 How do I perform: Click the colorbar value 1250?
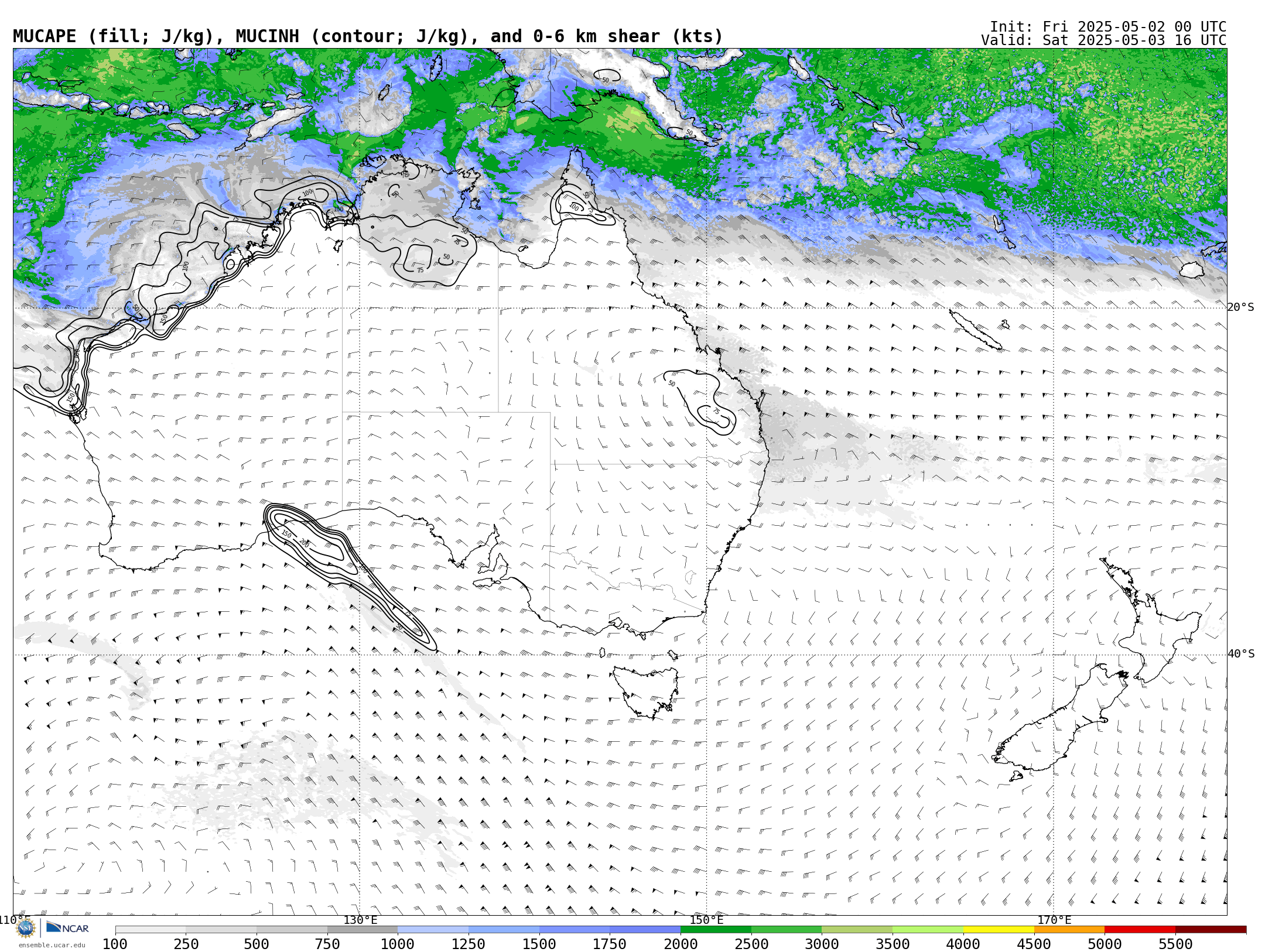[469, 944]
